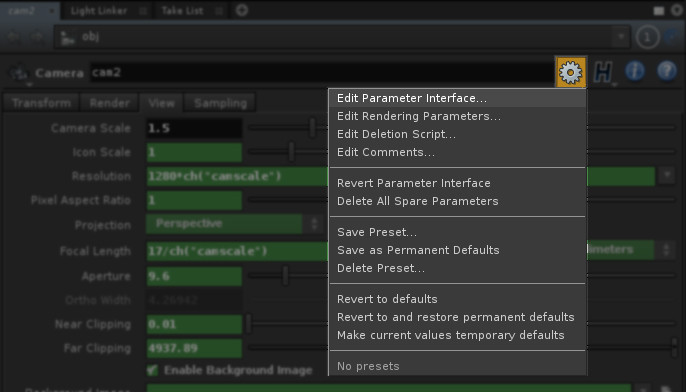Click the Aperture slider handle
686x392 pixels.
(285, 276)
